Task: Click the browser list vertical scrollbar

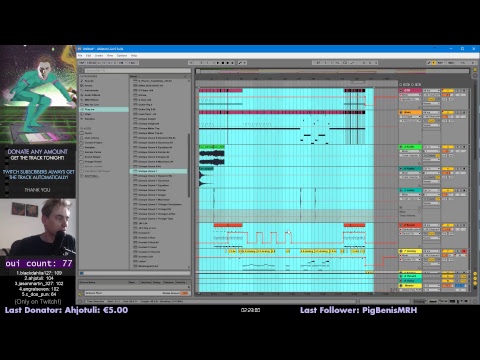Action: tap(189, 165)
